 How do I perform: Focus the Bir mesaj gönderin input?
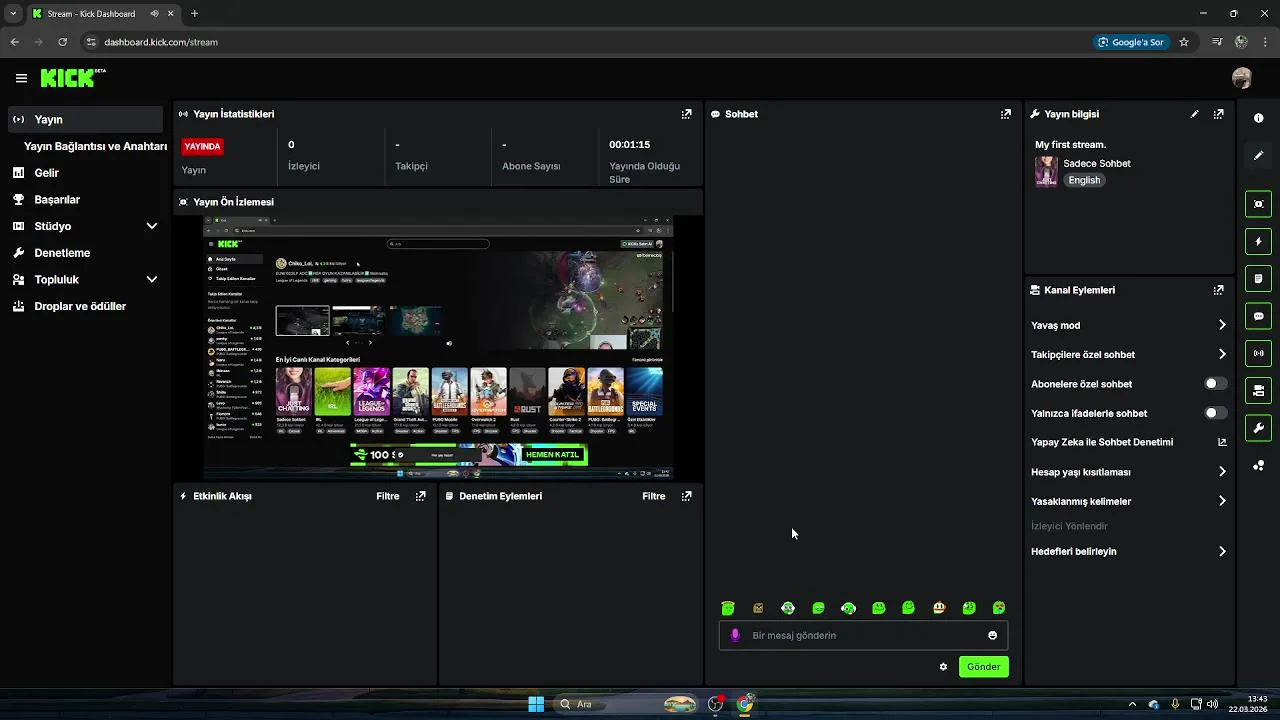point(863,635)
